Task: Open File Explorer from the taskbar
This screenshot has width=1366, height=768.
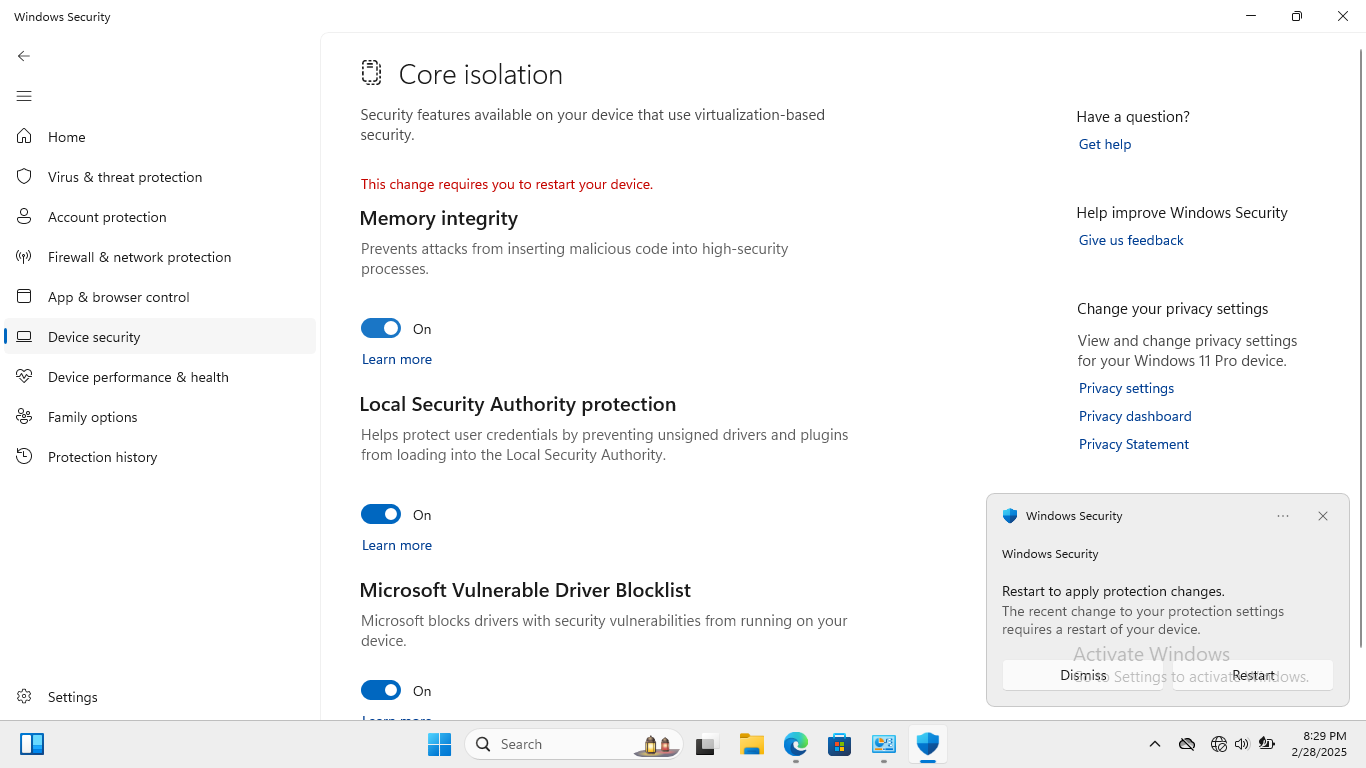Action: tap(752, 744)
